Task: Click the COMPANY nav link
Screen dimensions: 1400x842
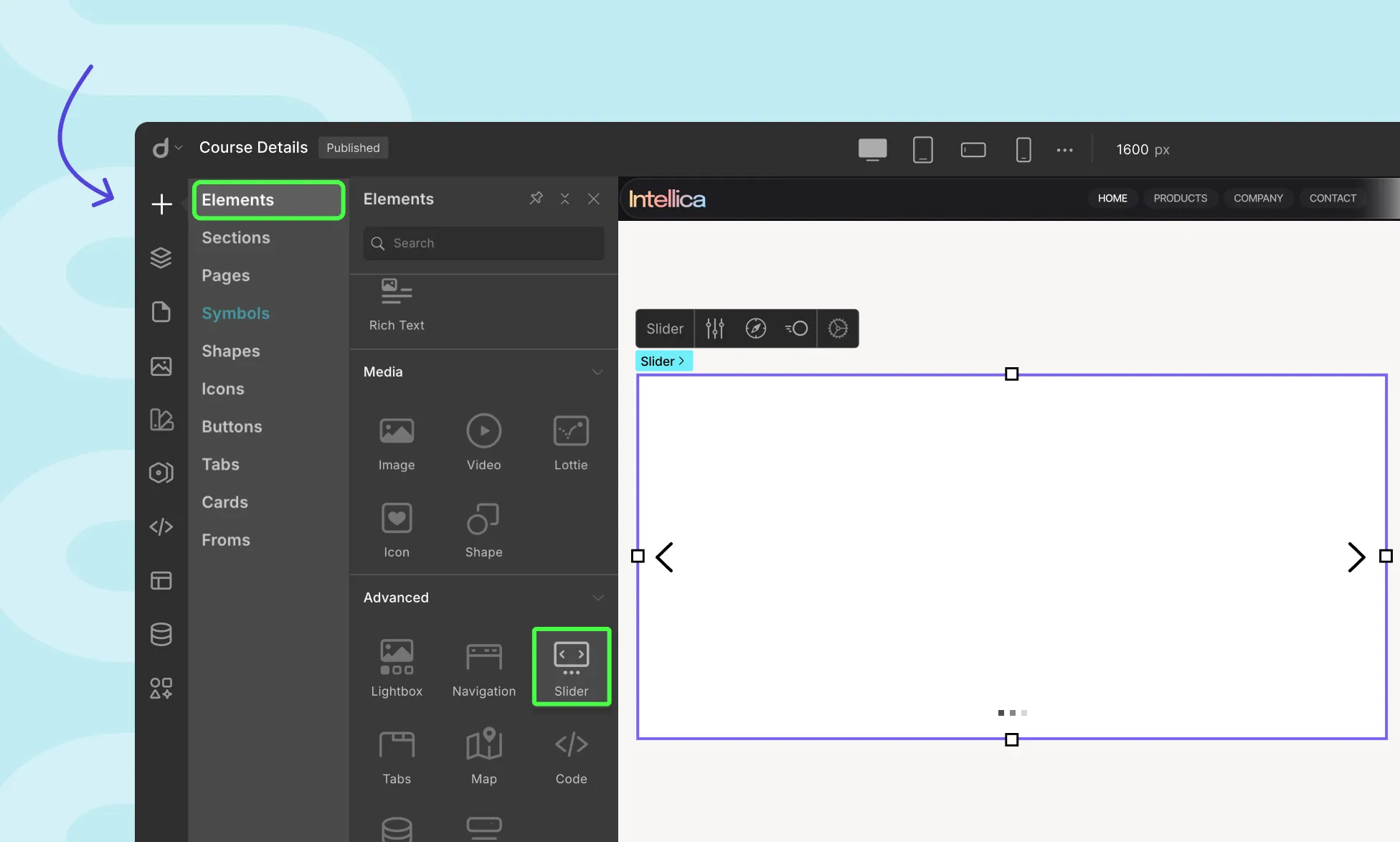Action: pos(1258,198)
